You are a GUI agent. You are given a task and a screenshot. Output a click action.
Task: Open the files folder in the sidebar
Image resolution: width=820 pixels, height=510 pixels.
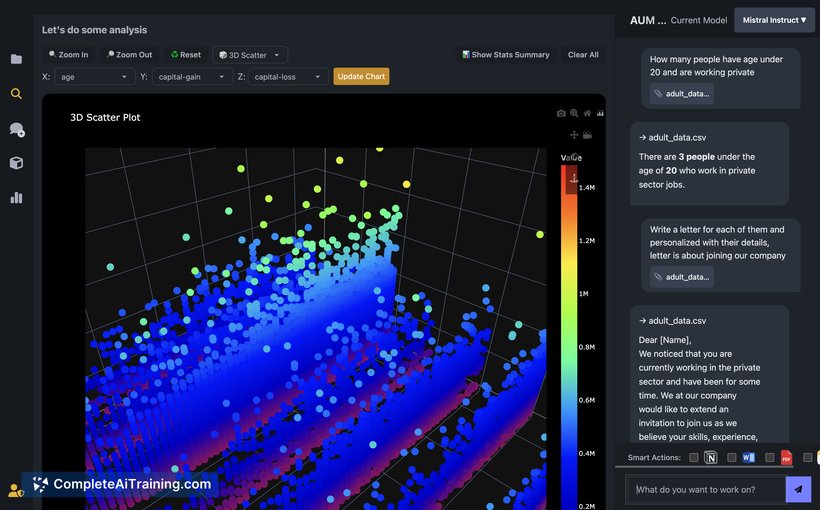[16, 59]
